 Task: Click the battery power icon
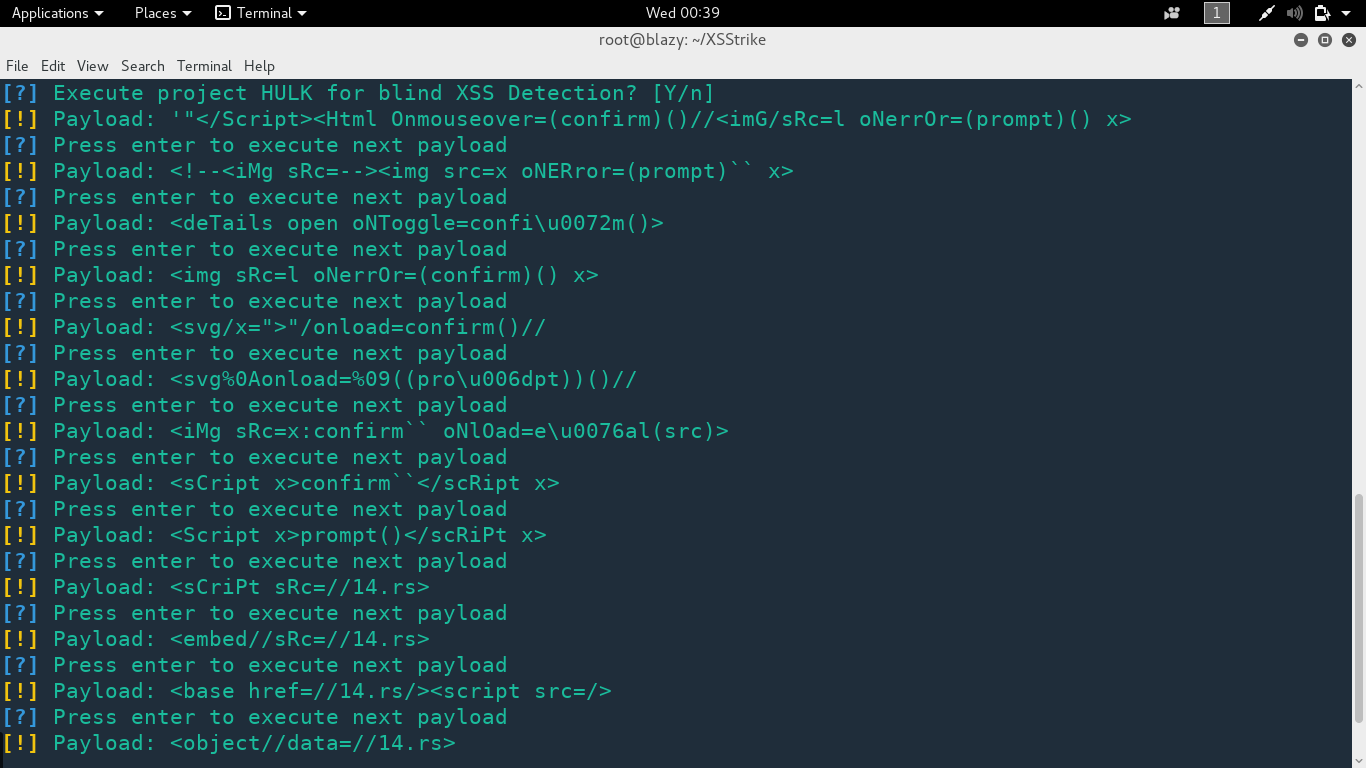pos(1322,13)
